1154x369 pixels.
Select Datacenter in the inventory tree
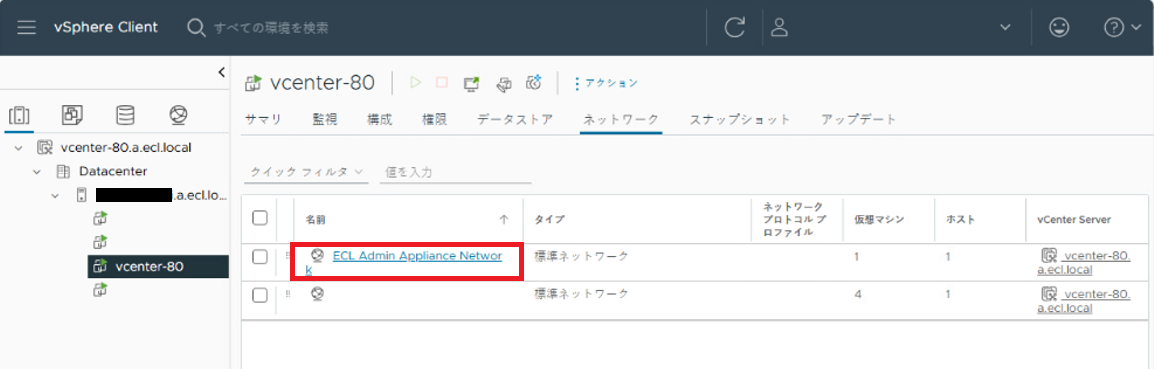coord(113,172)
